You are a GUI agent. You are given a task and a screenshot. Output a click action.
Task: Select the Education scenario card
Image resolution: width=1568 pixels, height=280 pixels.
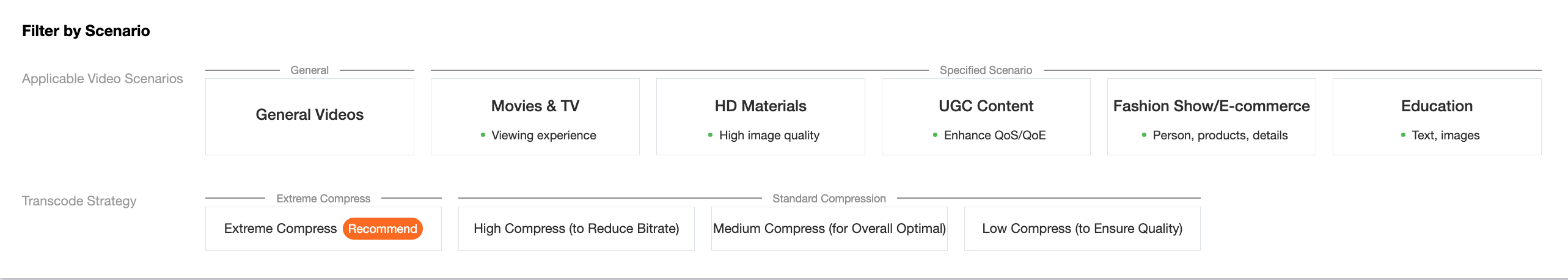pos(1437,116)
